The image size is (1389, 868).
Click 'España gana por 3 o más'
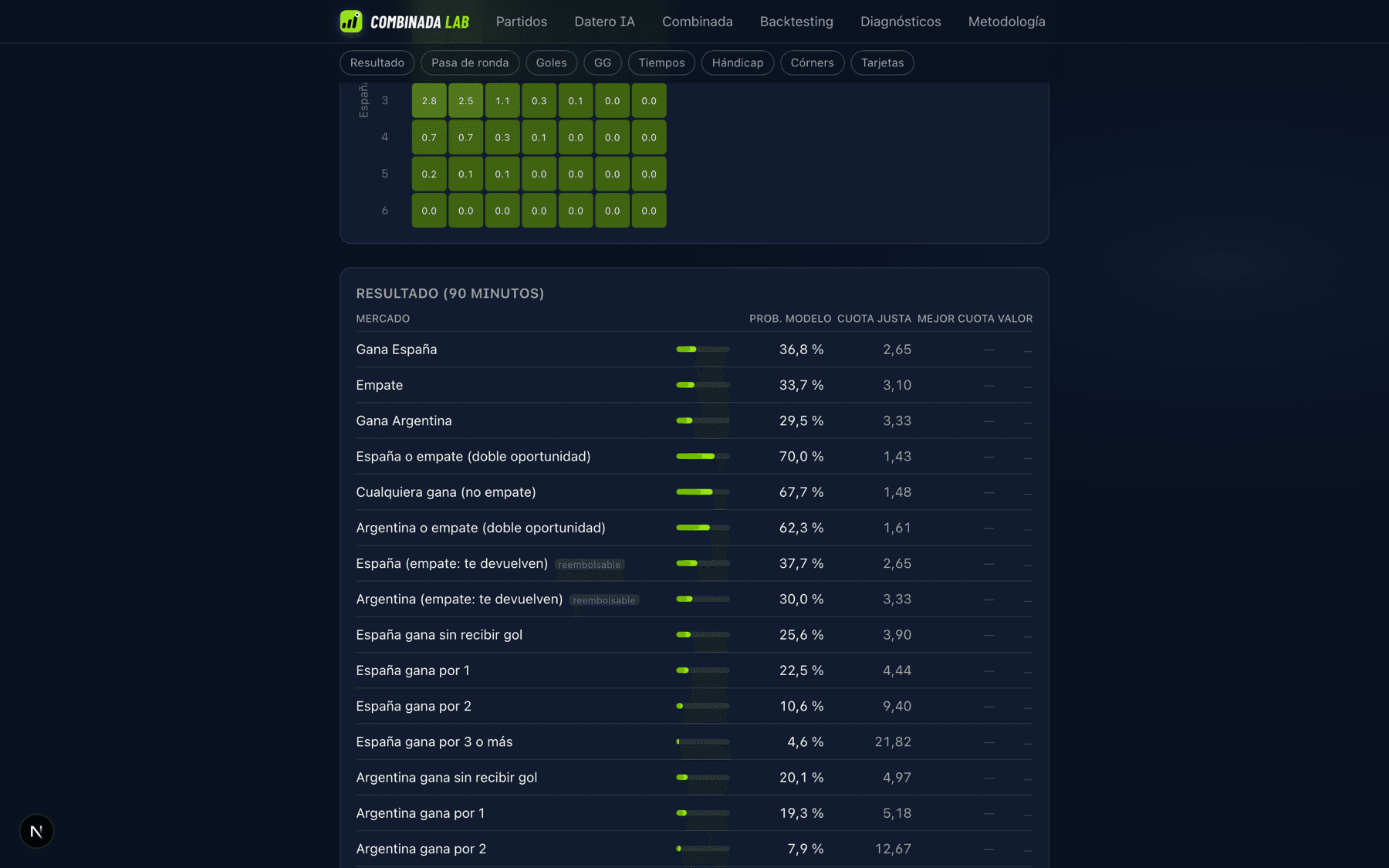pos(434,741)
